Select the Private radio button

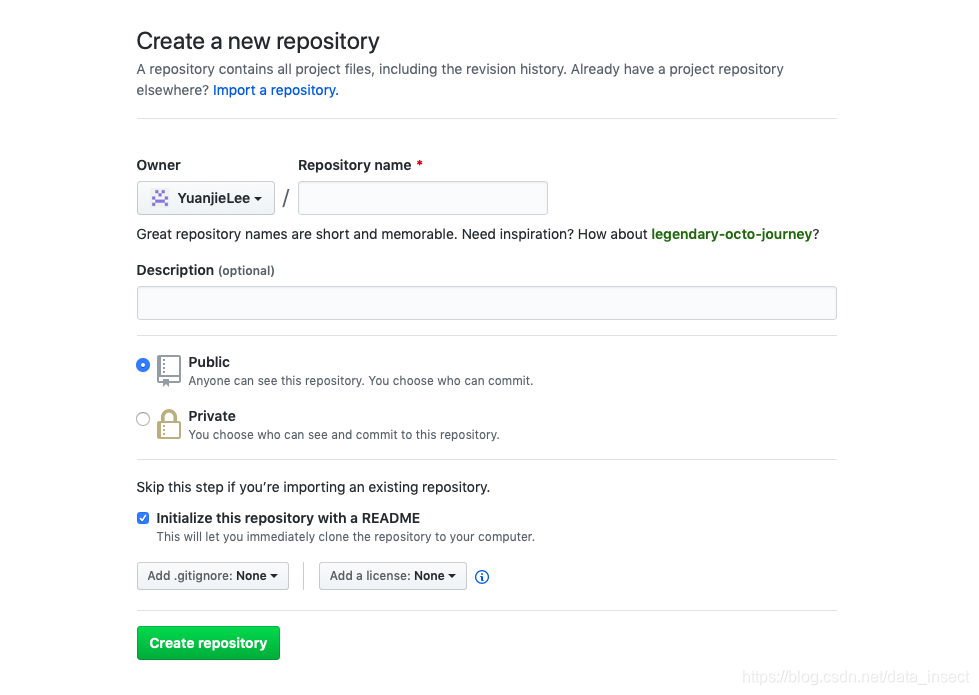click(143, 418)
